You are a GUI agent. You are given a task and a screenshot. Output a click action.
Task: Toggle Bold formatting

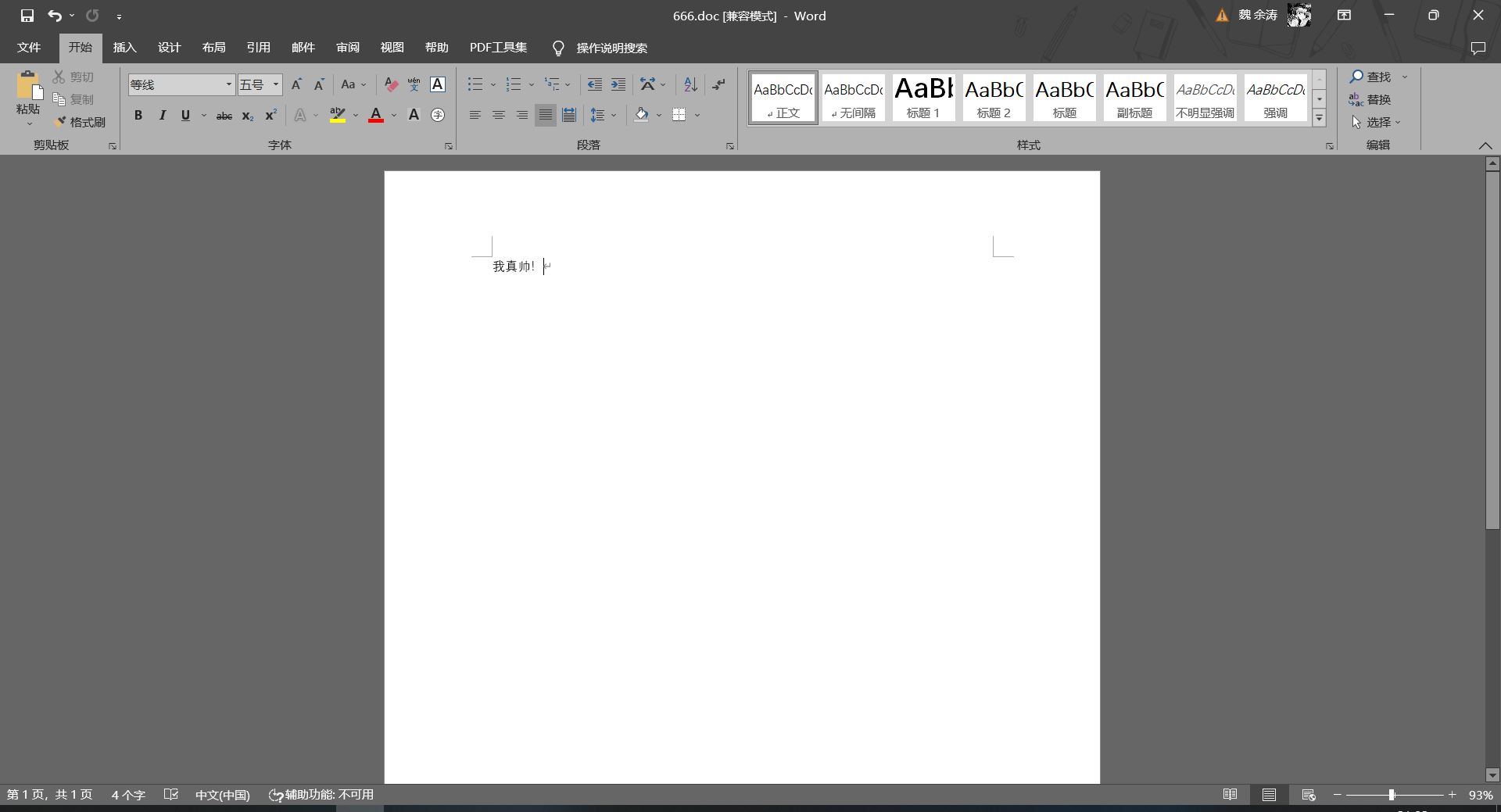[x=138, y=116]
